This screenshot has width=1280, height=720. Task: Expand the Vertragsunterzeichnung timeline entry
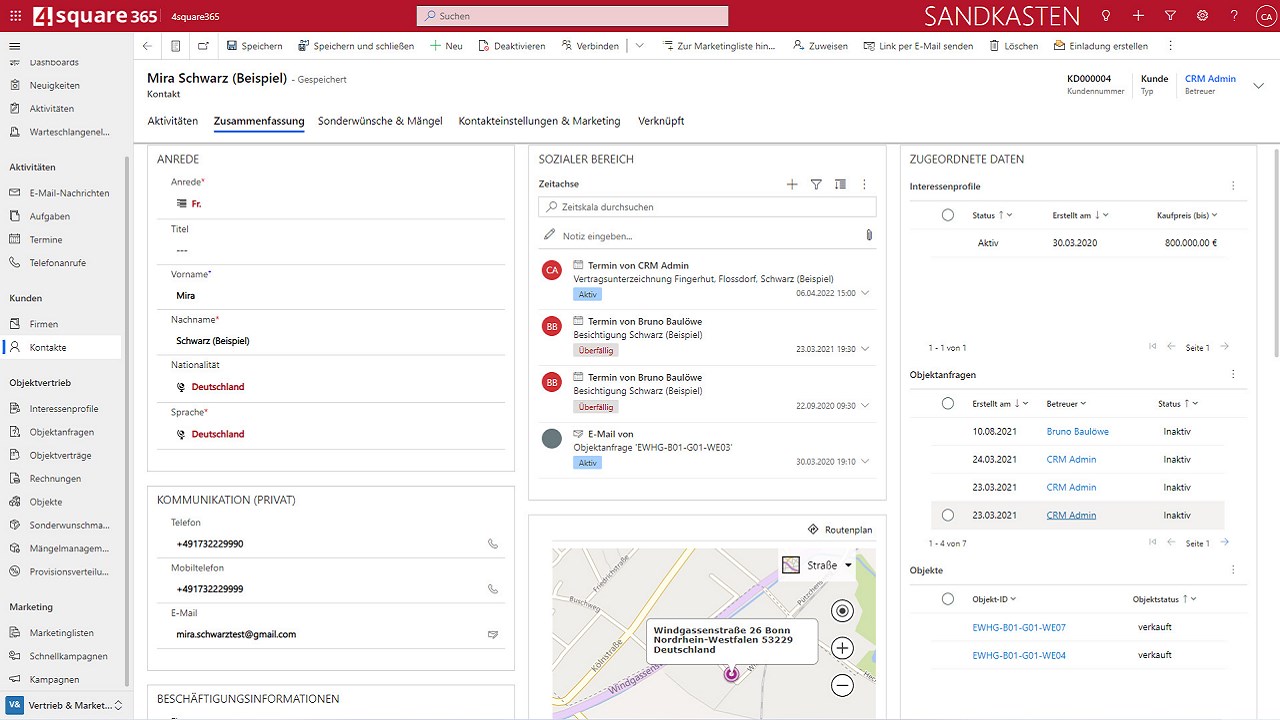(865, 293)
